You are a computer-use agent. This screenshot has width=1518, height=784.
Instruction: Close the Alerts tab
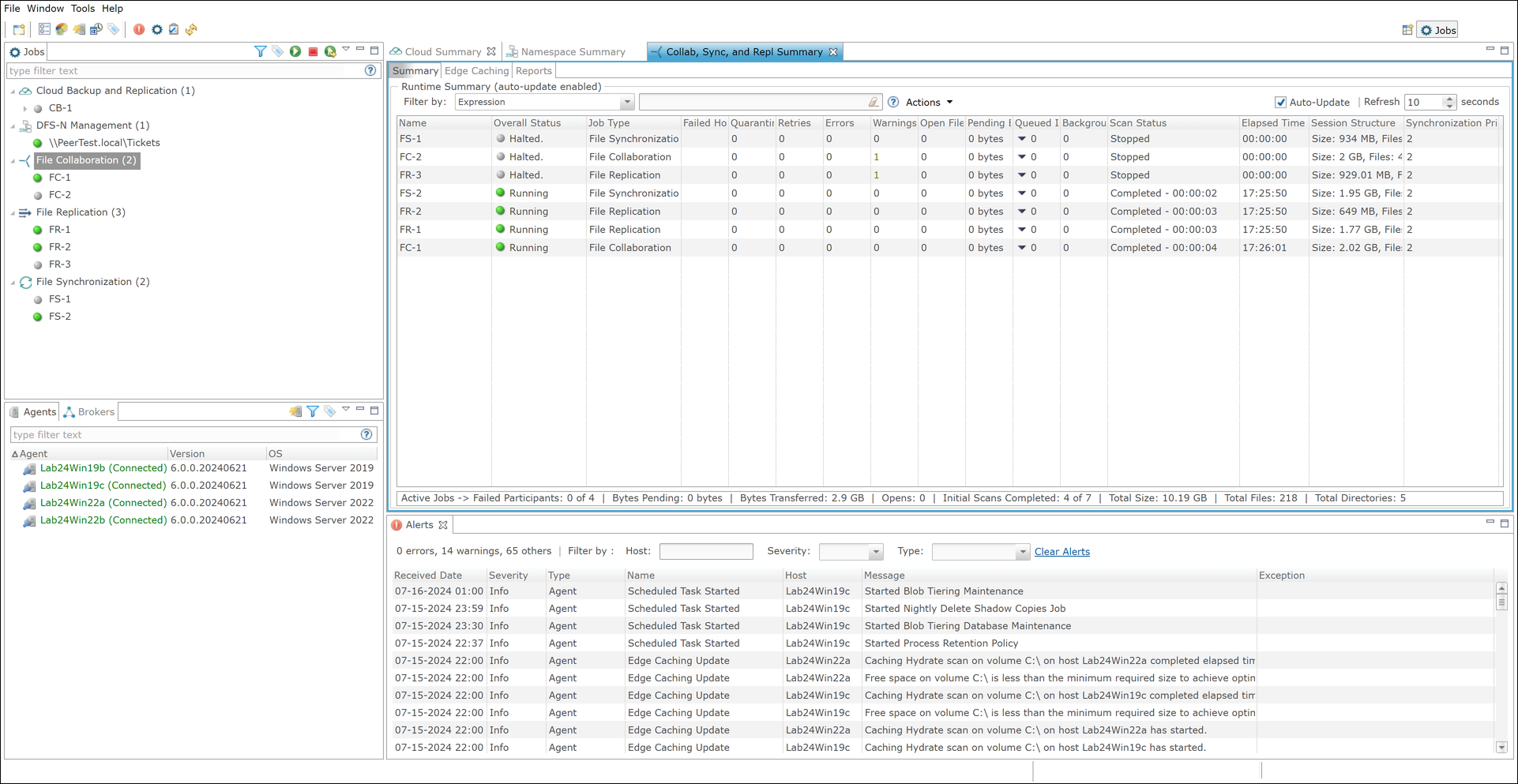tap(443, 525)
